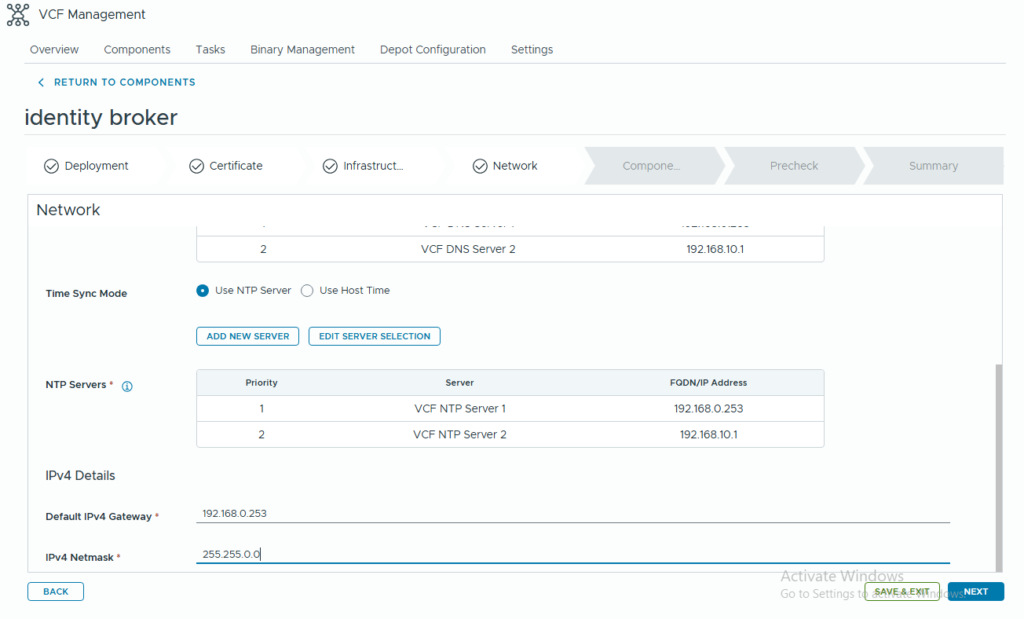The width and height of the screenshot is (1024, 619).
Task: Switch to the Binary Management tab
Action: (302, 49)
